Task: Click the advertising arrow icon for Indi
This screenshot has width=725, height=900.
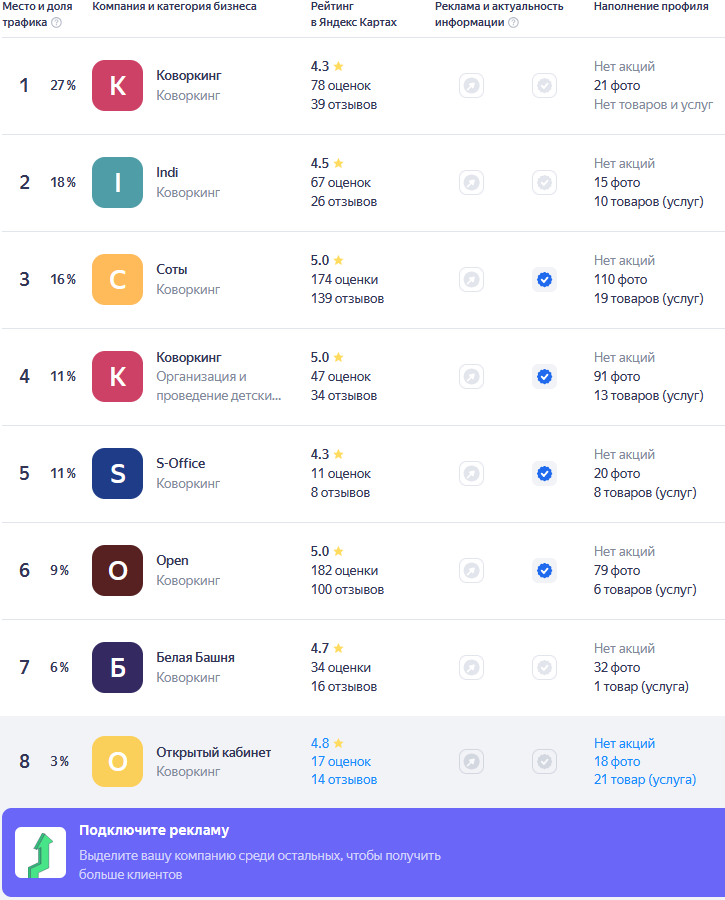Action: 471,183
